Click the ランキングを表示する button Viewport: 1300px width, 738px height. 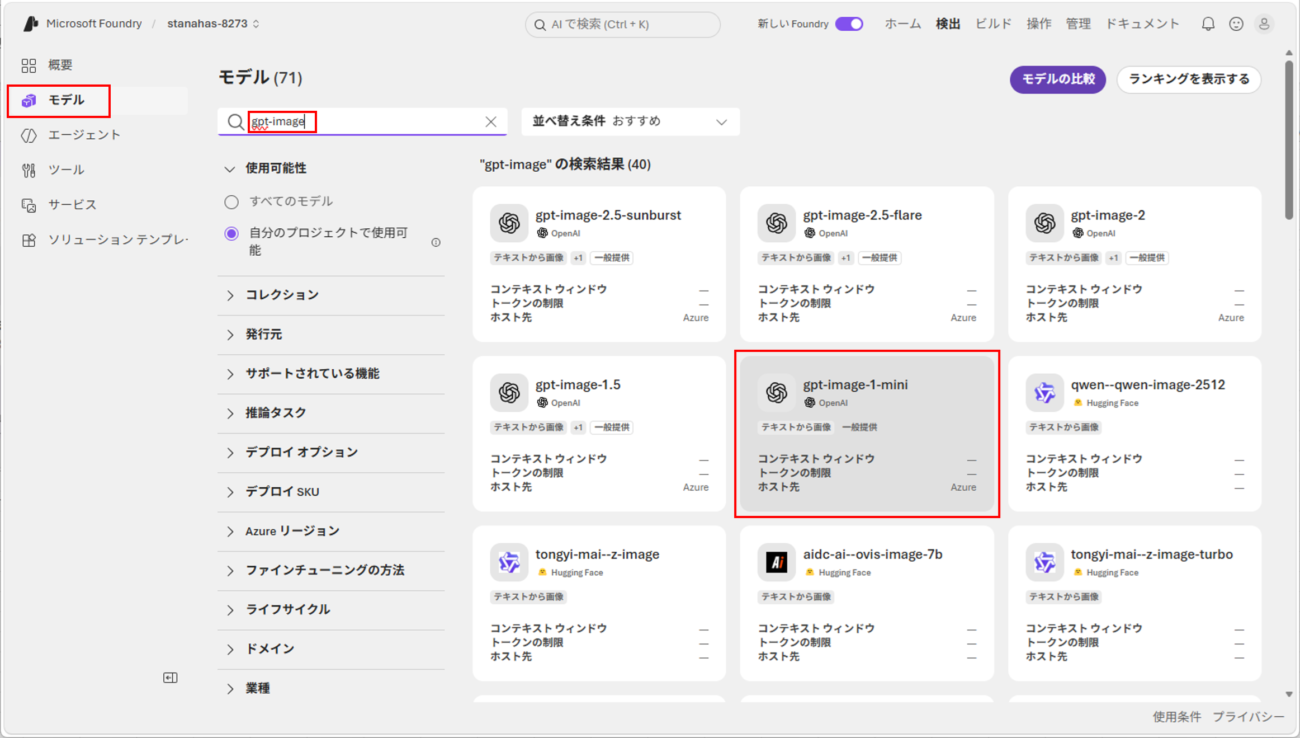pos(1189,80)
